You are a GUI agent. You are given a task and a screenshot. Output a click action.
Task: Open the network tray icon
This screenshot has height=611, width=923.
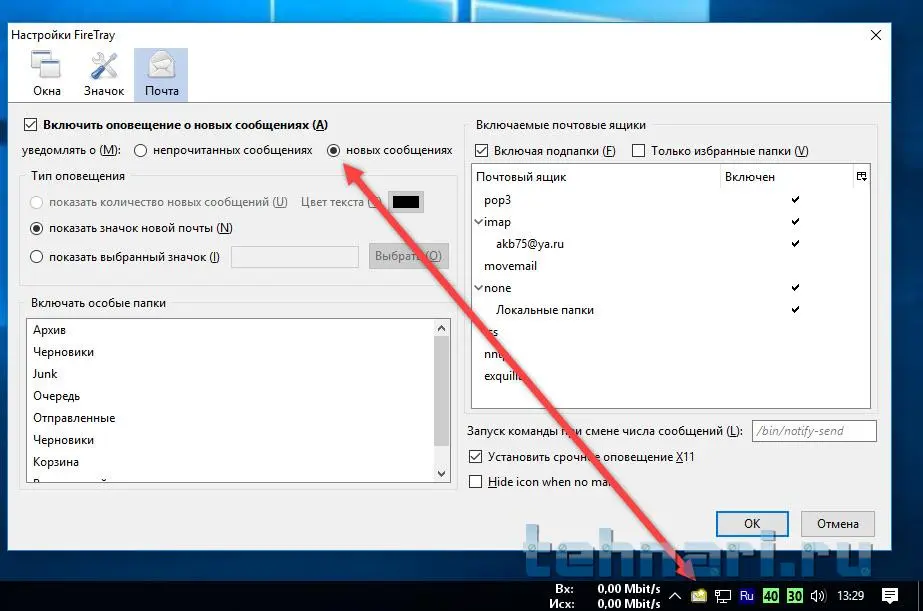coord(722,596)
